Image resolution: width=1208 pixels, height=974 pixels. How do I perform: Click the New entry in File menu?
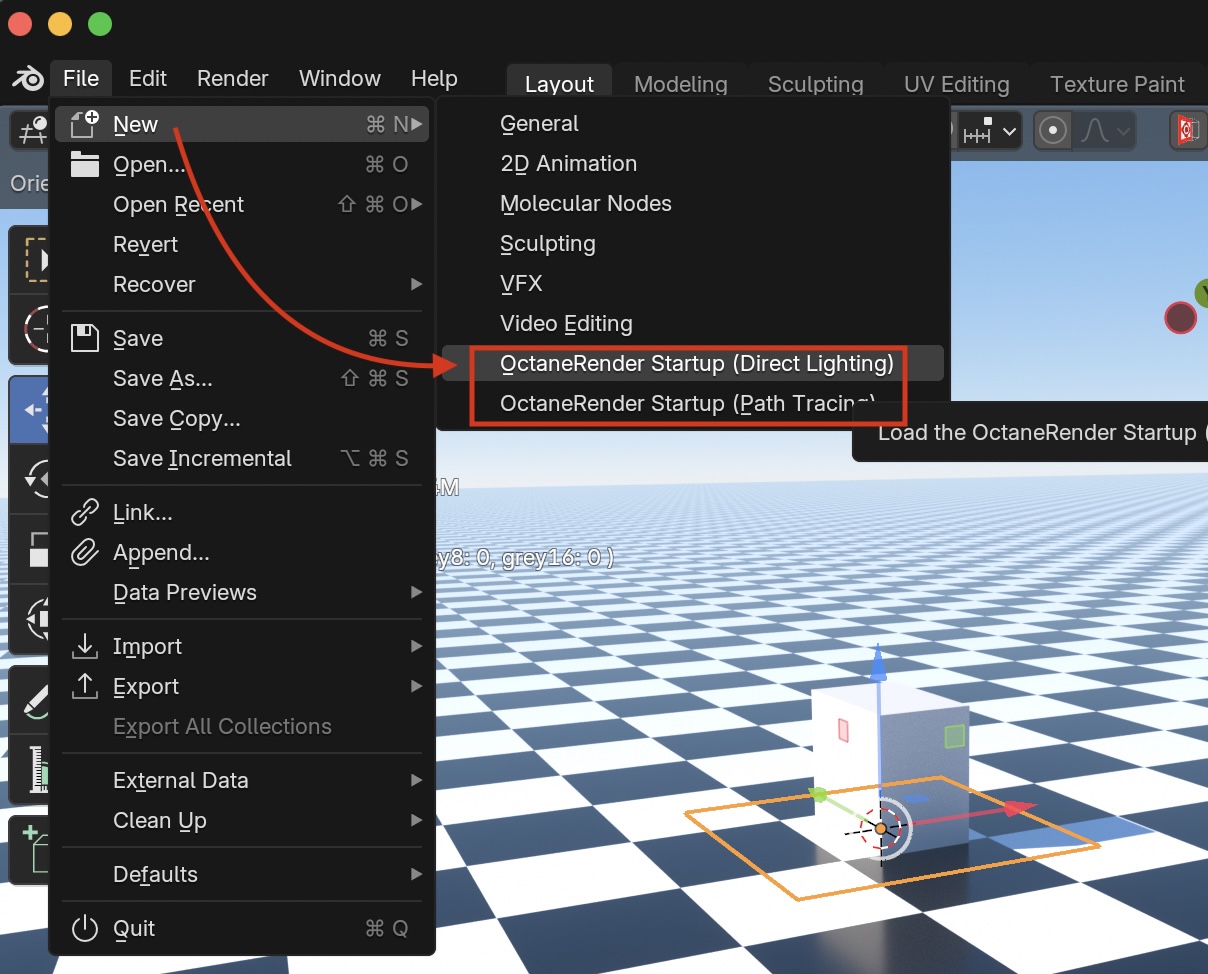coord(242,124)
